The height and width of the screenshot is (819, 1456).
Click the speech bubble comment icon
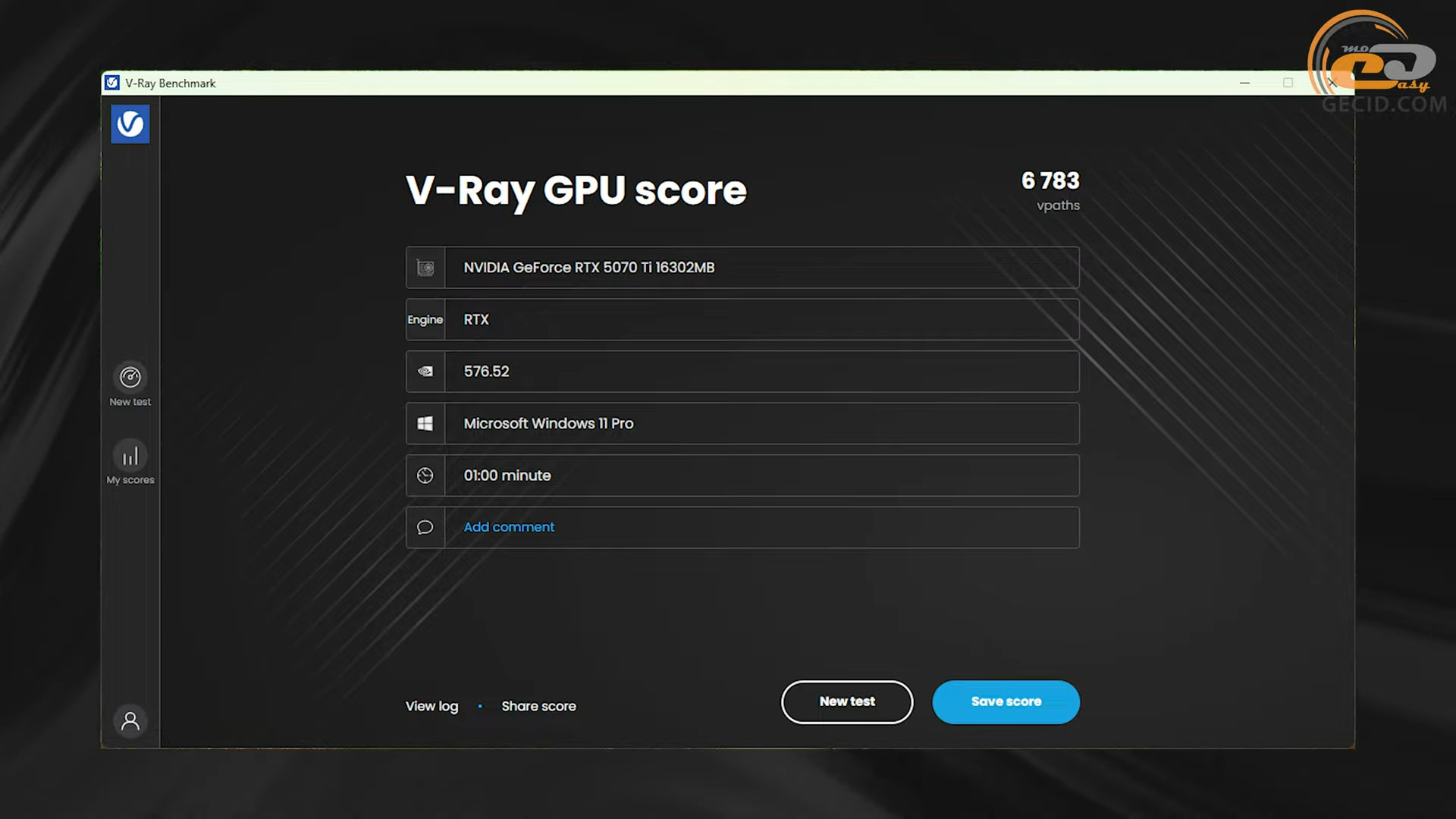pyautogui.click(x=425, y=527)
